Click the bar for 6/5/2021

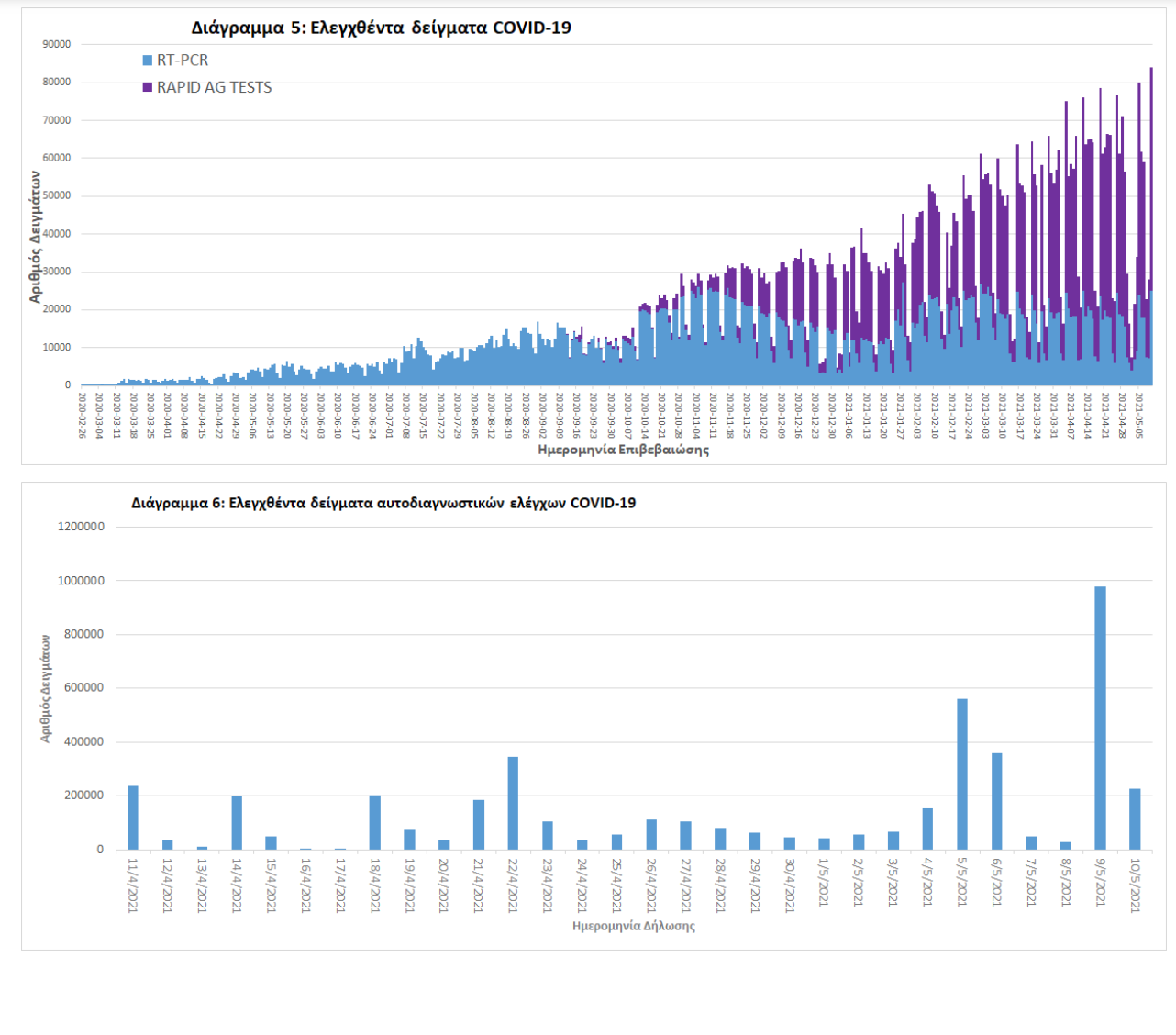[x=996, y=801]
